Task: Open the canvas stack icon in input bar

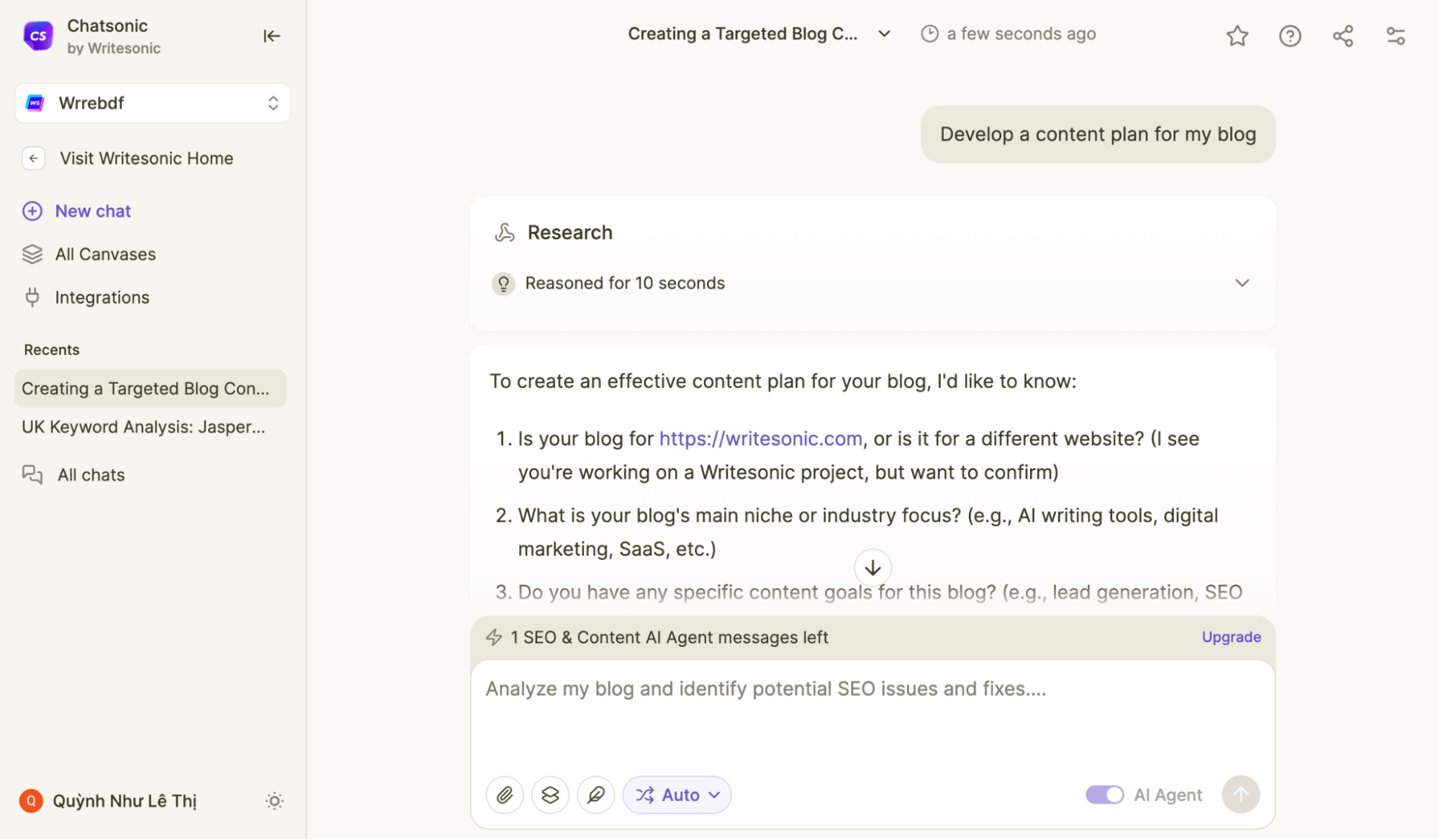Action: coord(550,795)
